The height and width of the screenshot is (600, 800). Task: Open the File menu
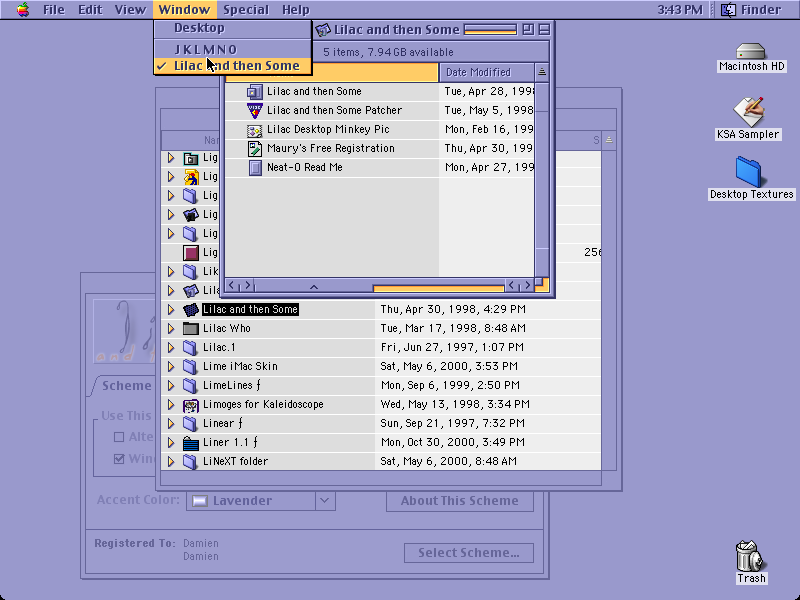54,10
